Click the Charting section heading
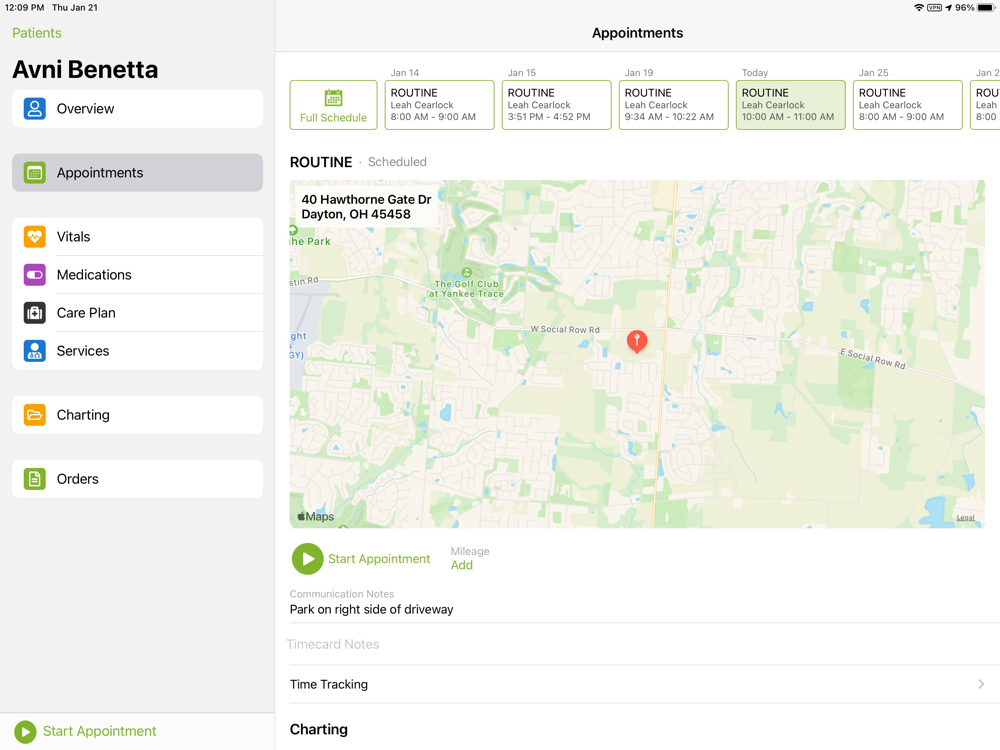Screen dimensions: 1000x750 pyautogui.click(x=319, y=730)
